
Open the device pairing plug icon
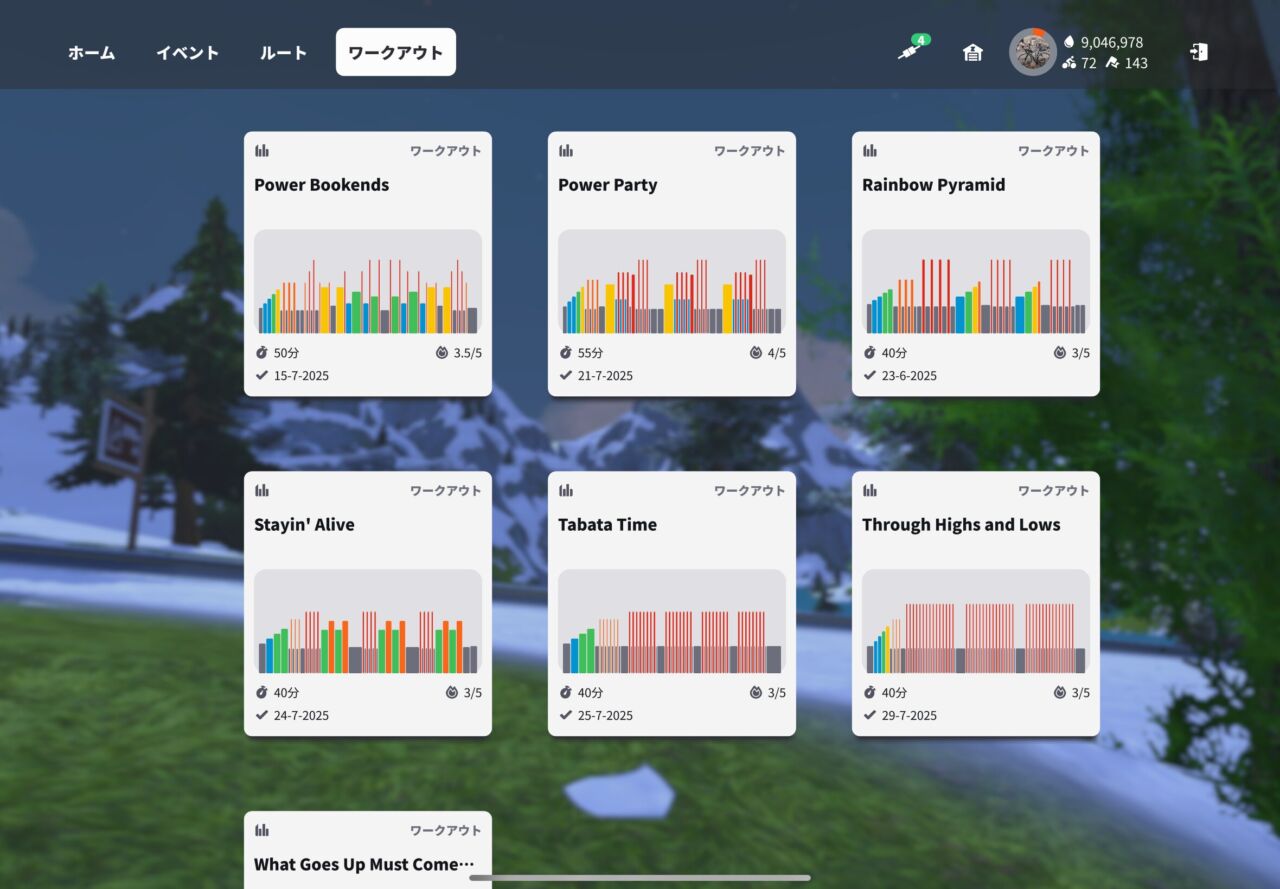click(x=909, y=51)
